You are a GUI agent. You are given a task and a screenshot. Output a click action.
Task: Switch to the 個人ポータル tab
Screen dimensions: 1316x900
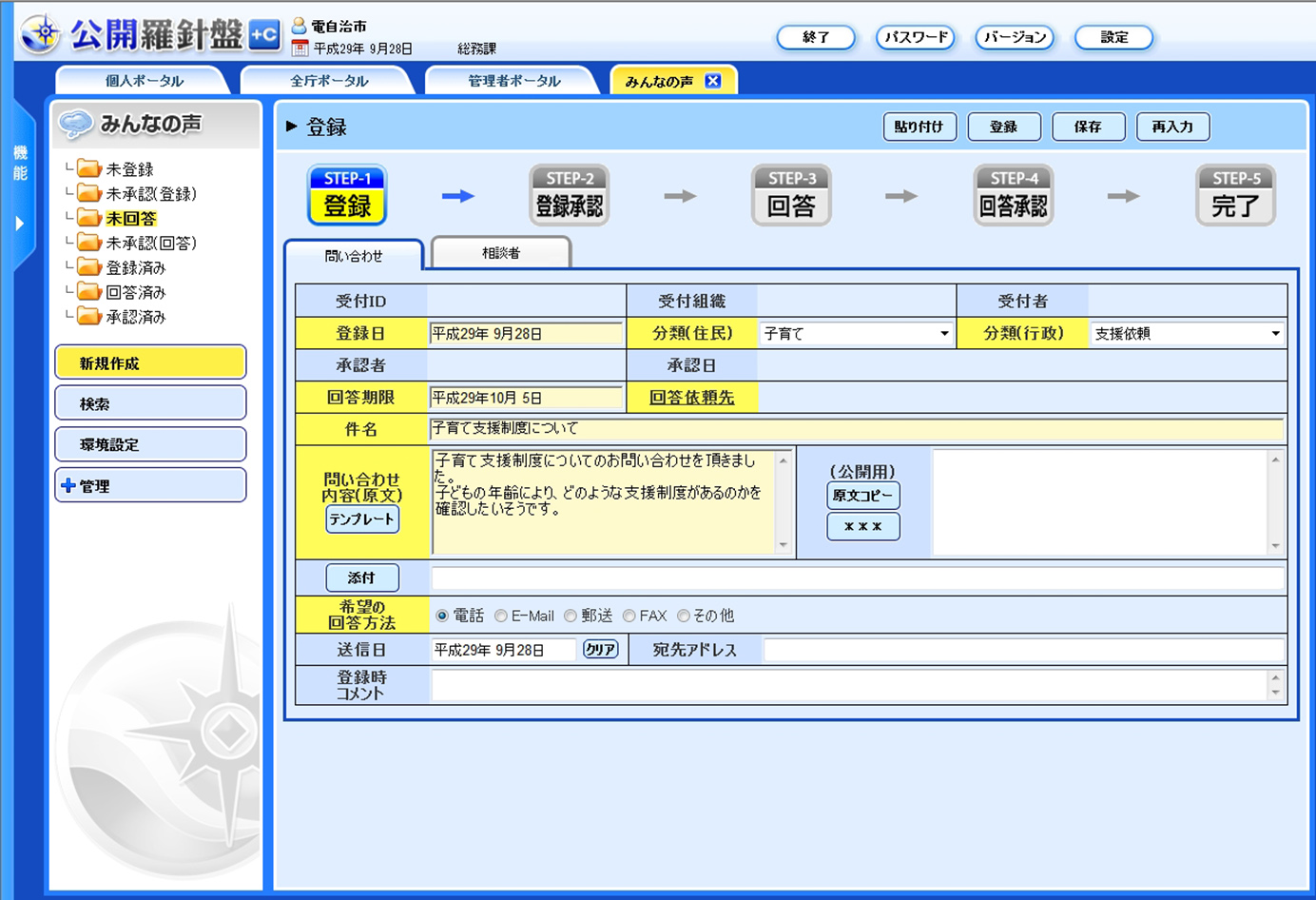pyautogui.click(x=144, y=81)
